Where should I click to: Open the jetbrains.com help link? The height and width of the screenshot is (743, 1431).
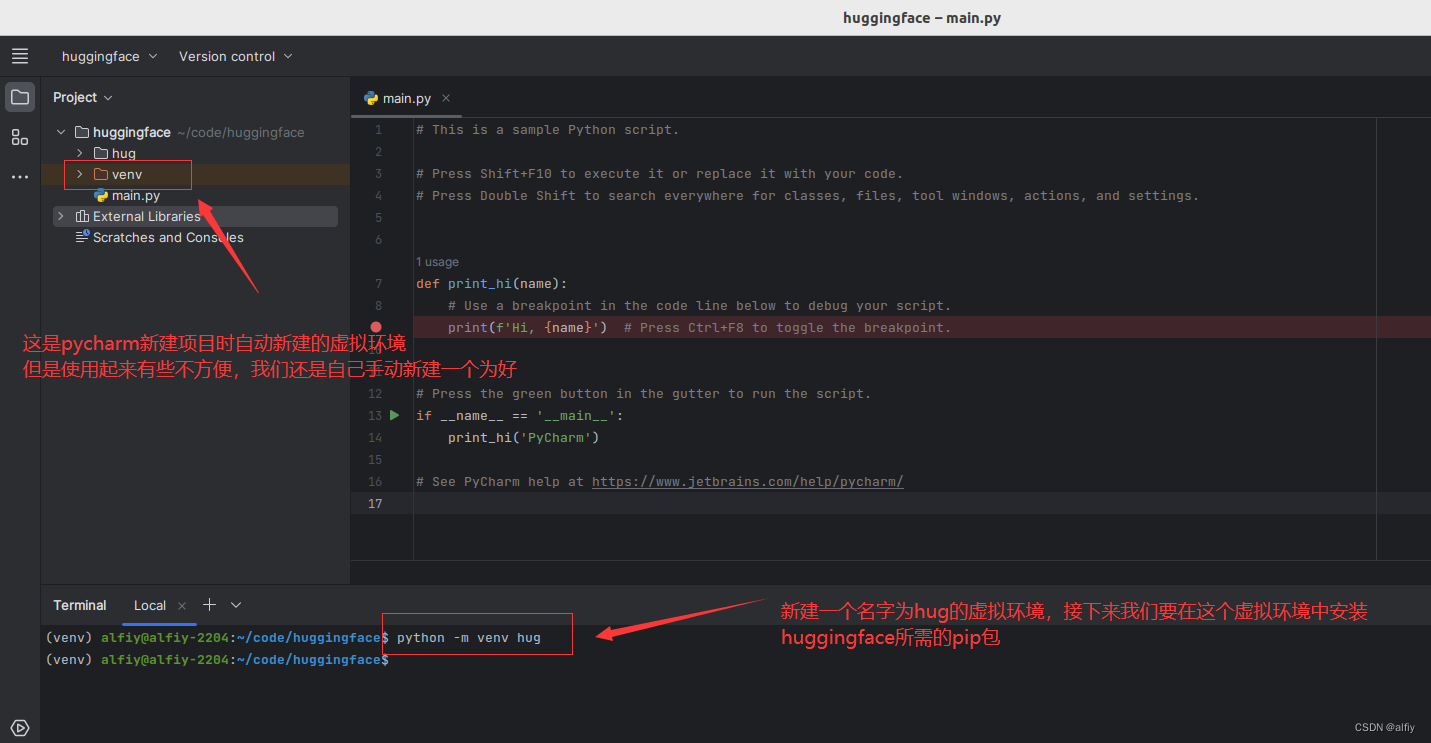click(x=747, y=481)
